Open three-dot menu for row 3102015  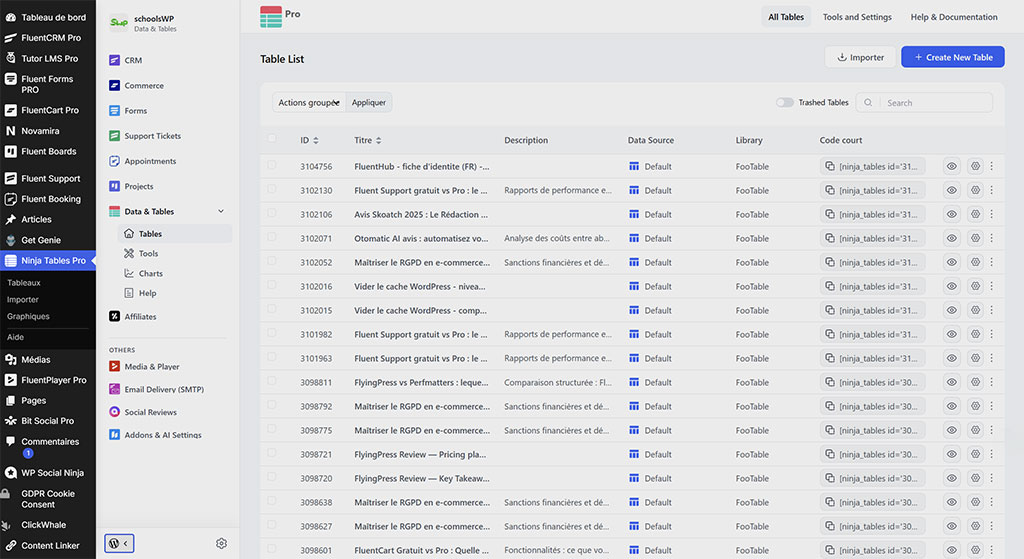991,310
